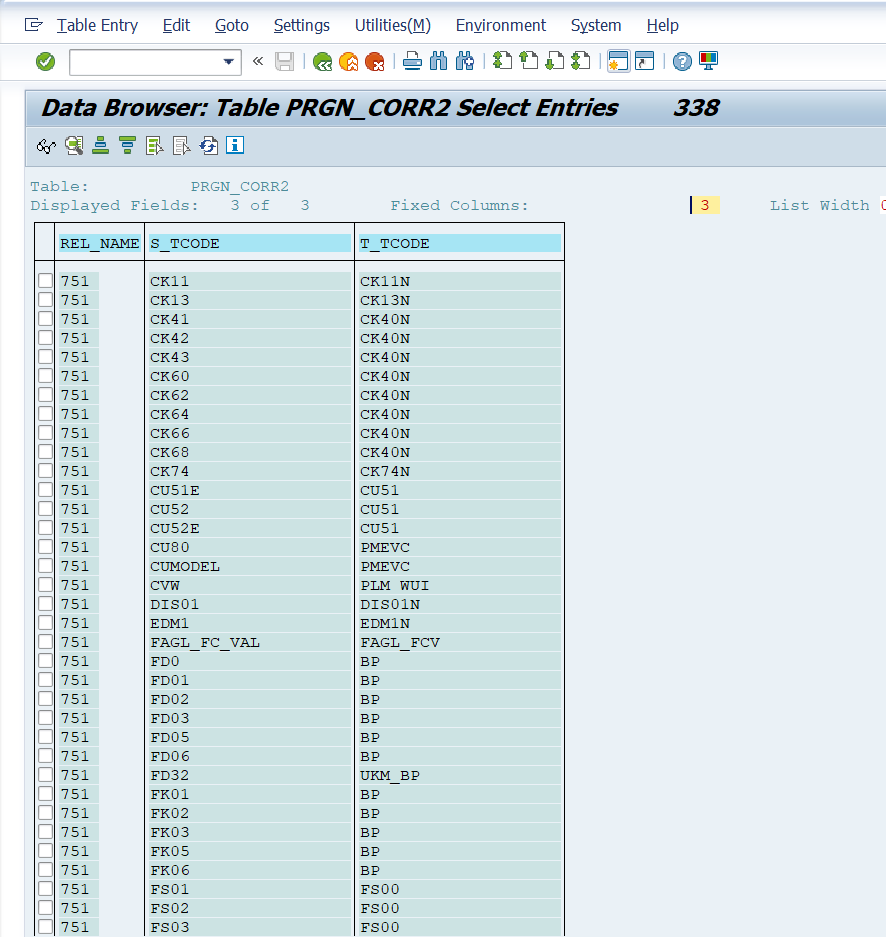Click the Find binoculars icon
Screen dimensions: 886x937
[x=439, y=62]
